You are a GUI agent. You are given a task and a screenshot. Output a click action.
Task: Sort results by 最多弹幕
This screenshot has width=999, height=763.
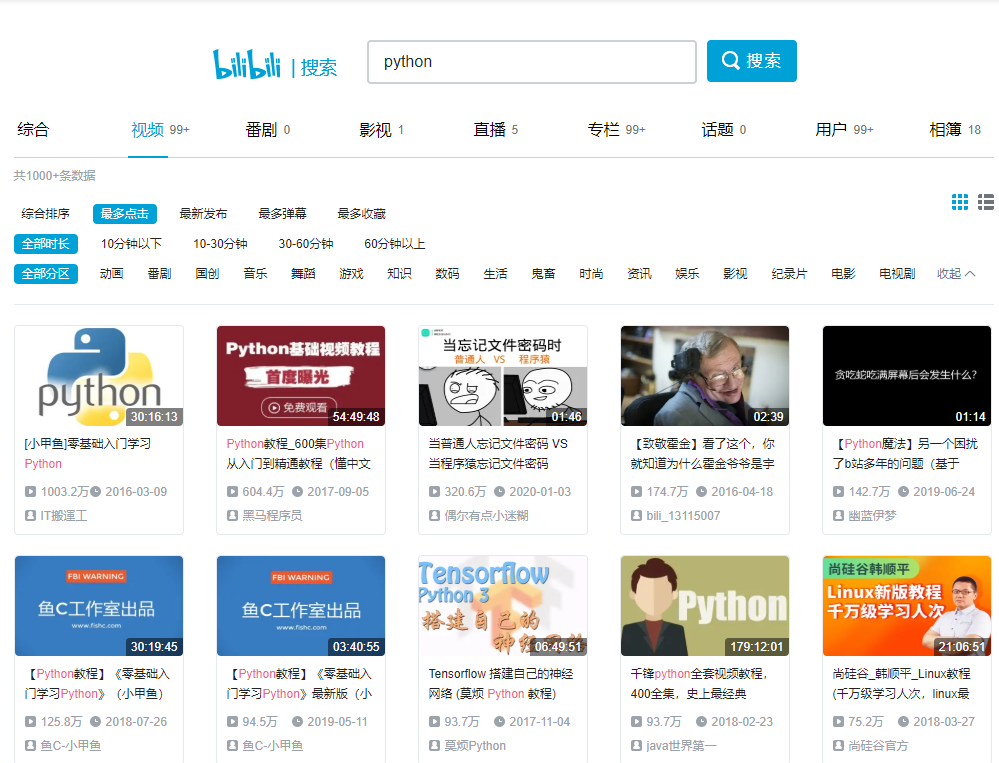282,214
